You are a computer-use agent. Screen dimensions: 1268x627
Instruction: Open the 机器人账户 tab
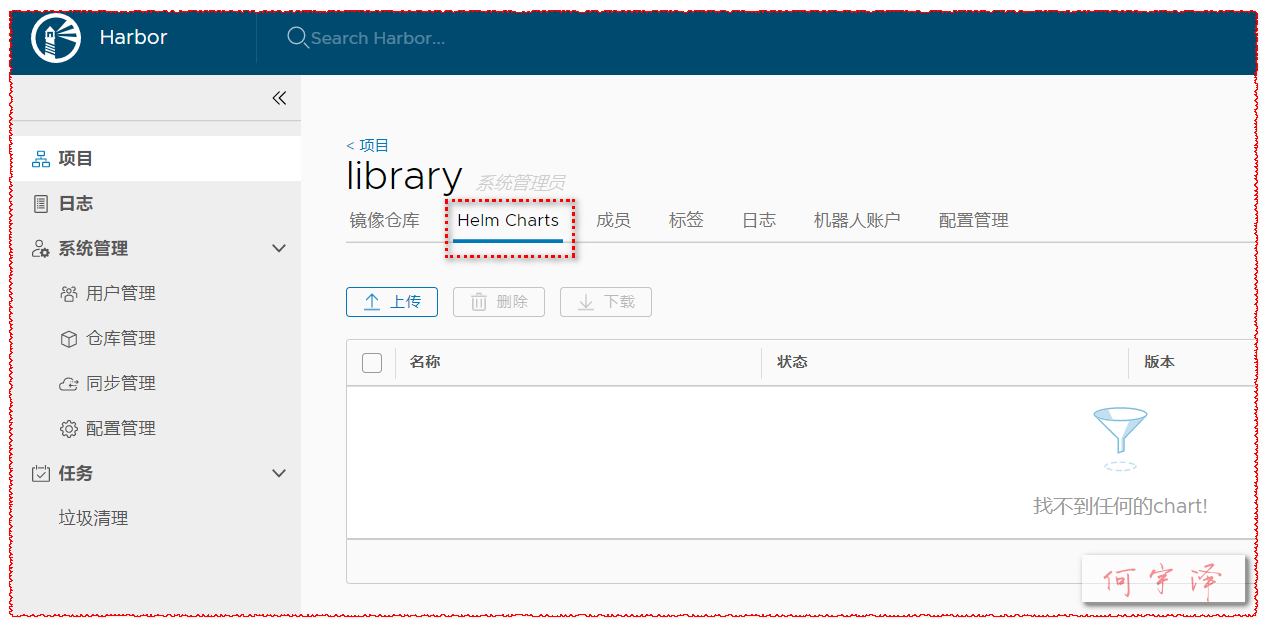click(x=857, y=221)
